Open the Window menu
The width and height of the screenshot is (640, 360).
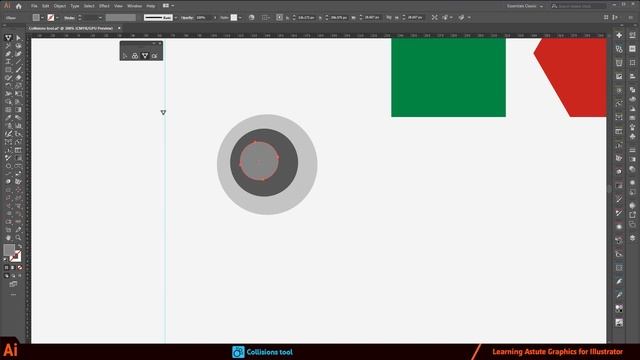click(134, 6)
